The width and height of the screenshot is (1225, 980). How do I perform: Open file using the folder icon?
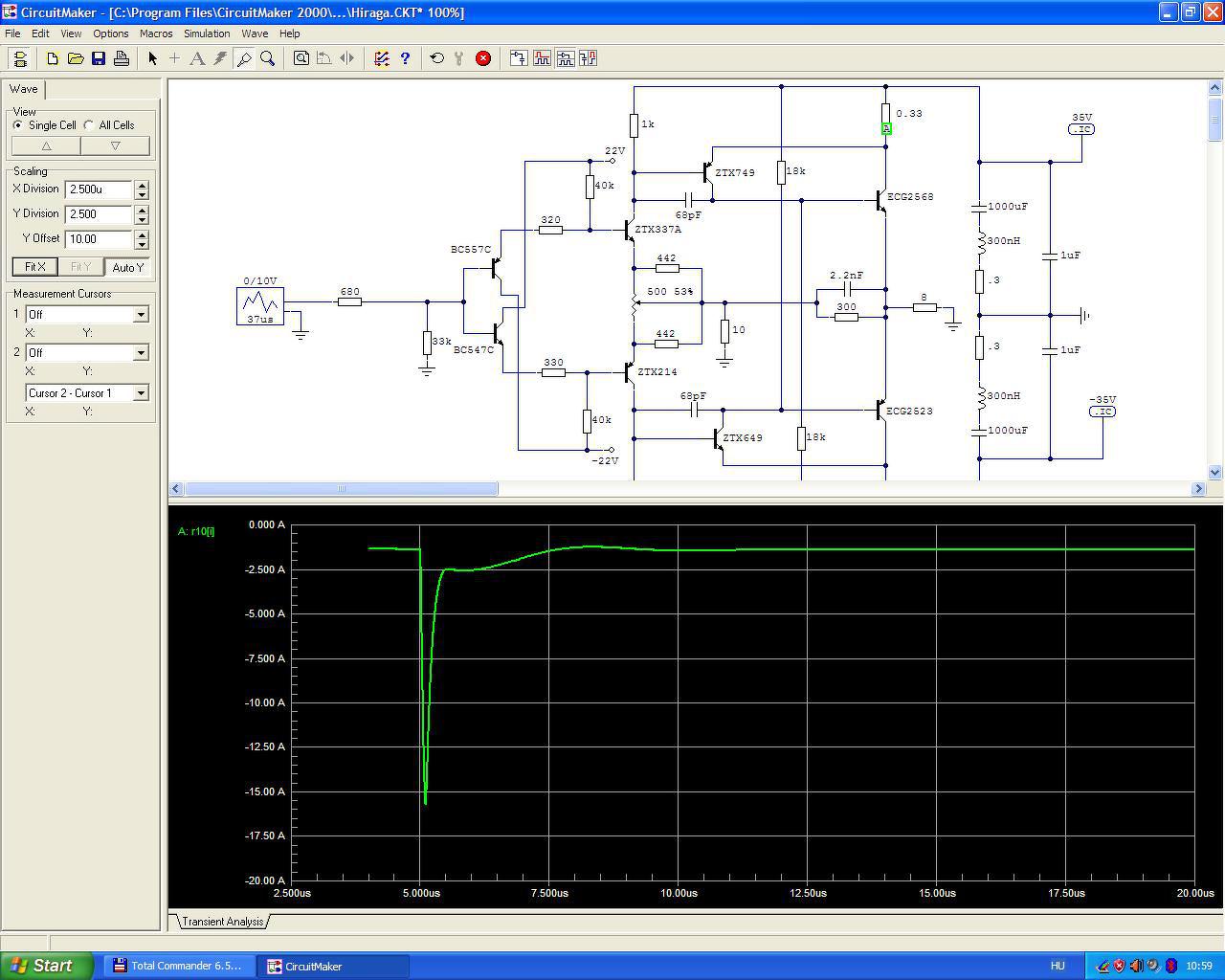tap(76, 58)
